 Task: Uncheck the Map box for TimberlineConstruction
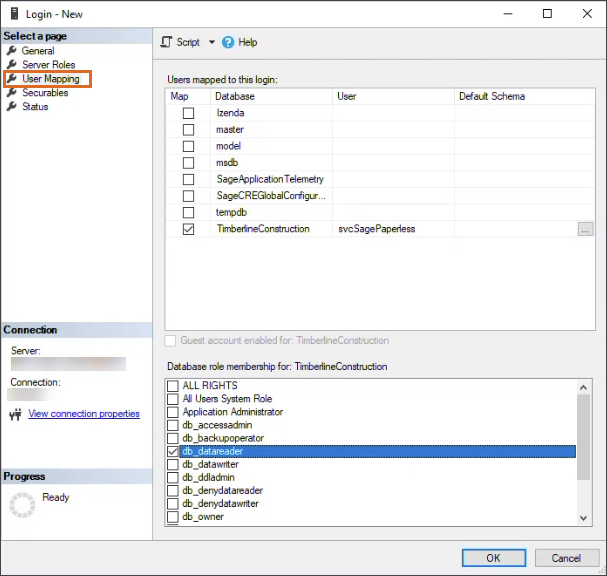[x=189, y=229]
